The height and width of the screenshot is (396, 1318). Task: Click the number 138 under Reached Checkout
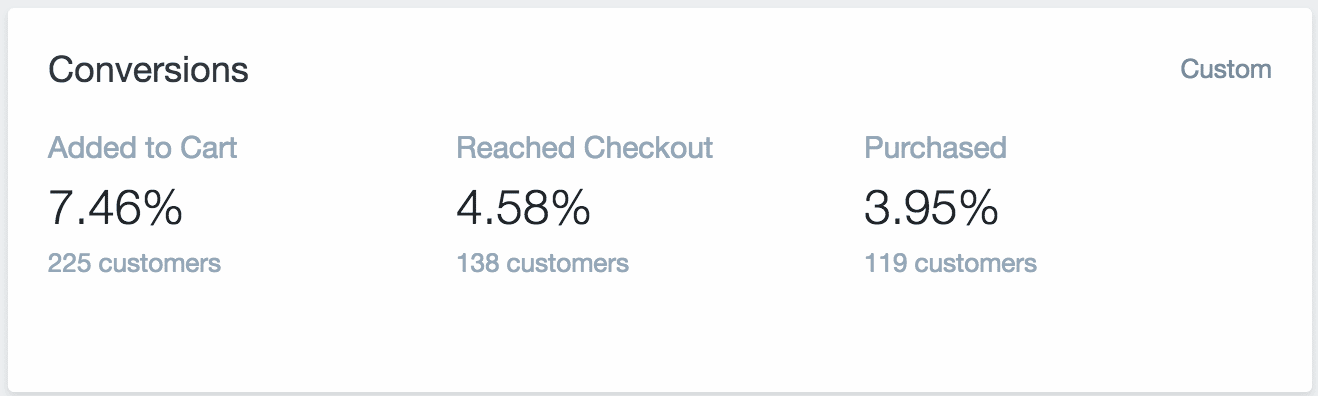coord(477,264)
